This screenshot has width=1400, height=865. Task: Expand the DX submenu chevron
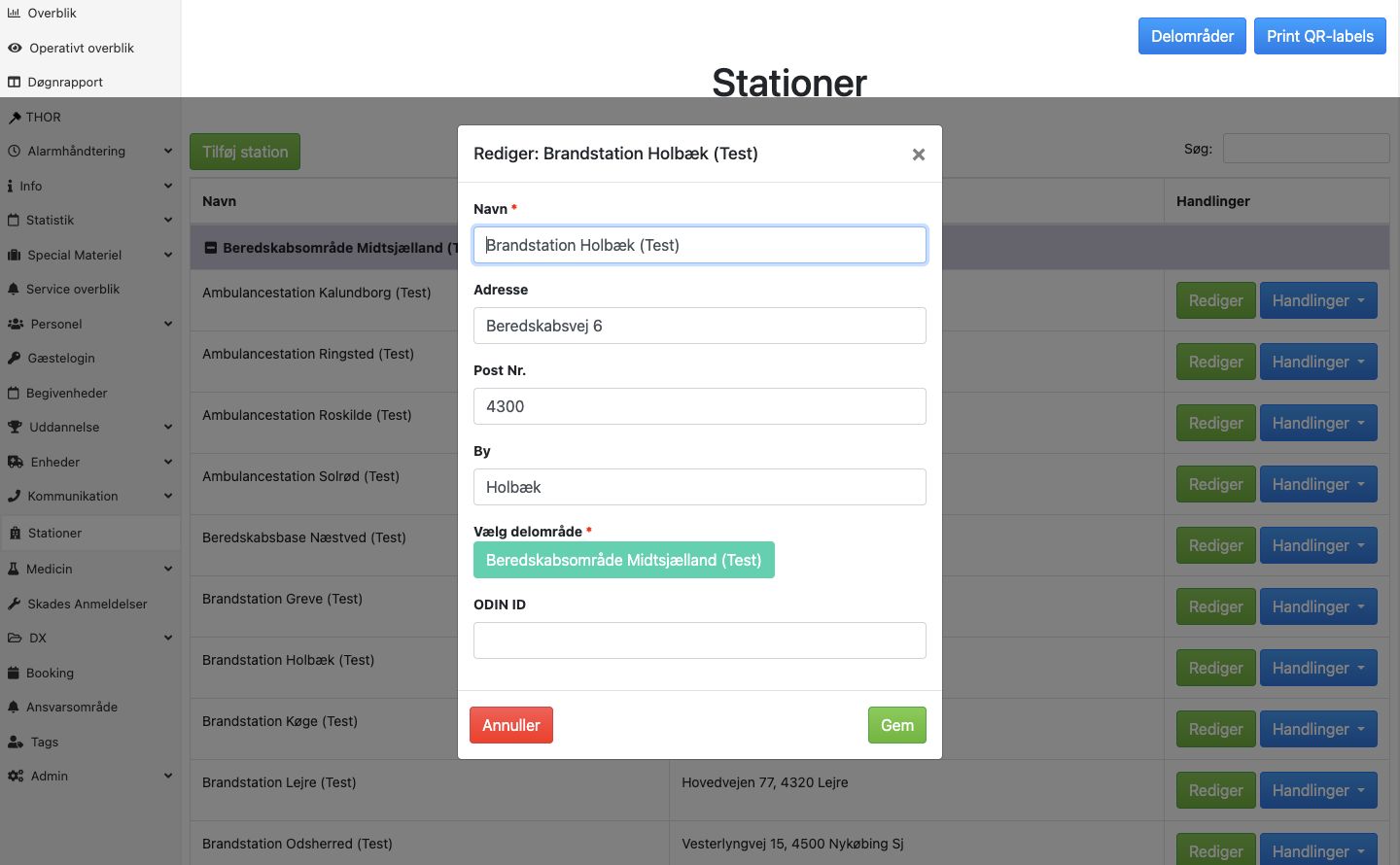168,639
